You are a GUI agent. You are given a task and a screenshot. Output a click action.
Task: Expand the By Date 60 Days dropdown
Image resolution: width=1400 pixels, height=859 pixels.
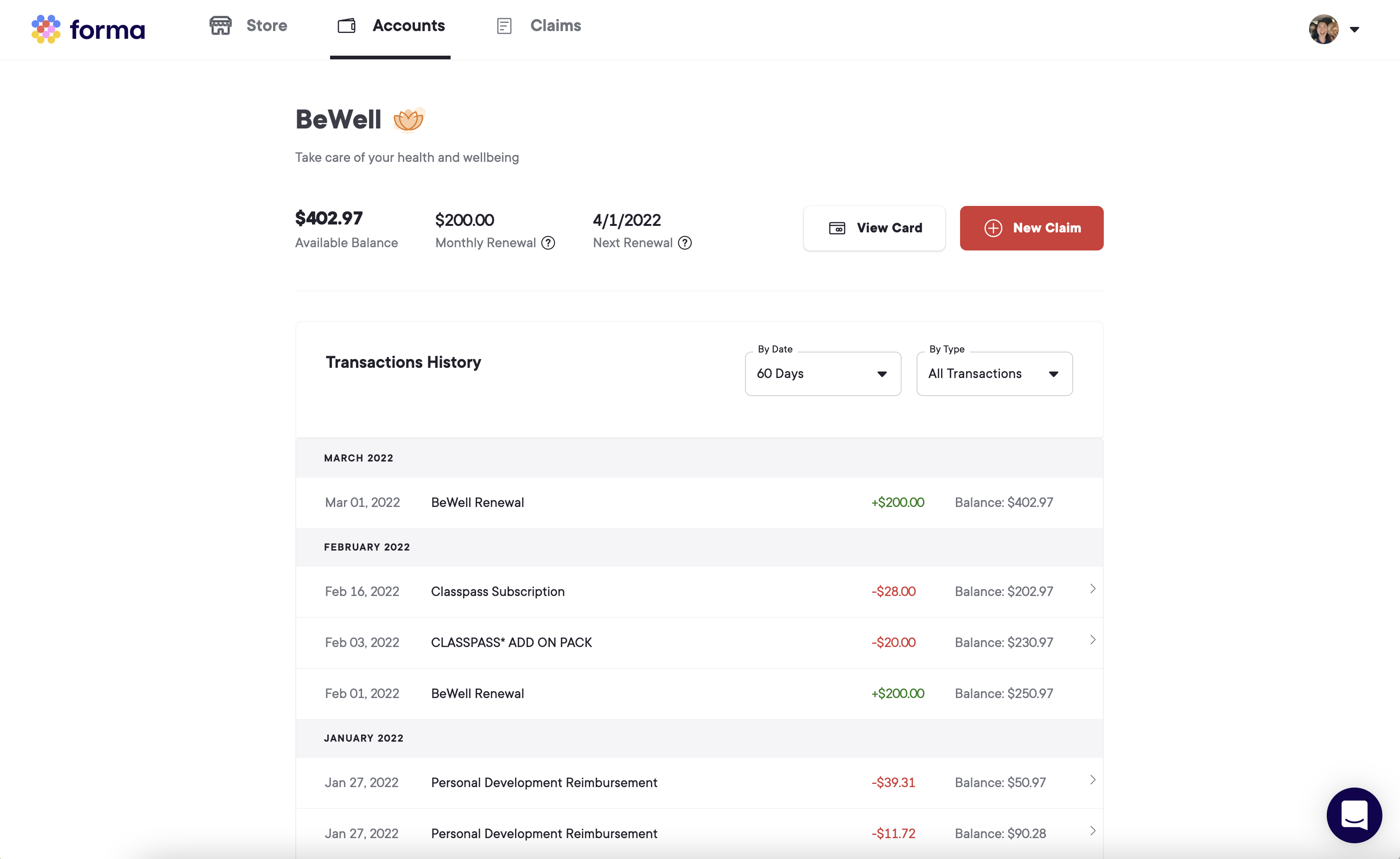tap(822, 373)
